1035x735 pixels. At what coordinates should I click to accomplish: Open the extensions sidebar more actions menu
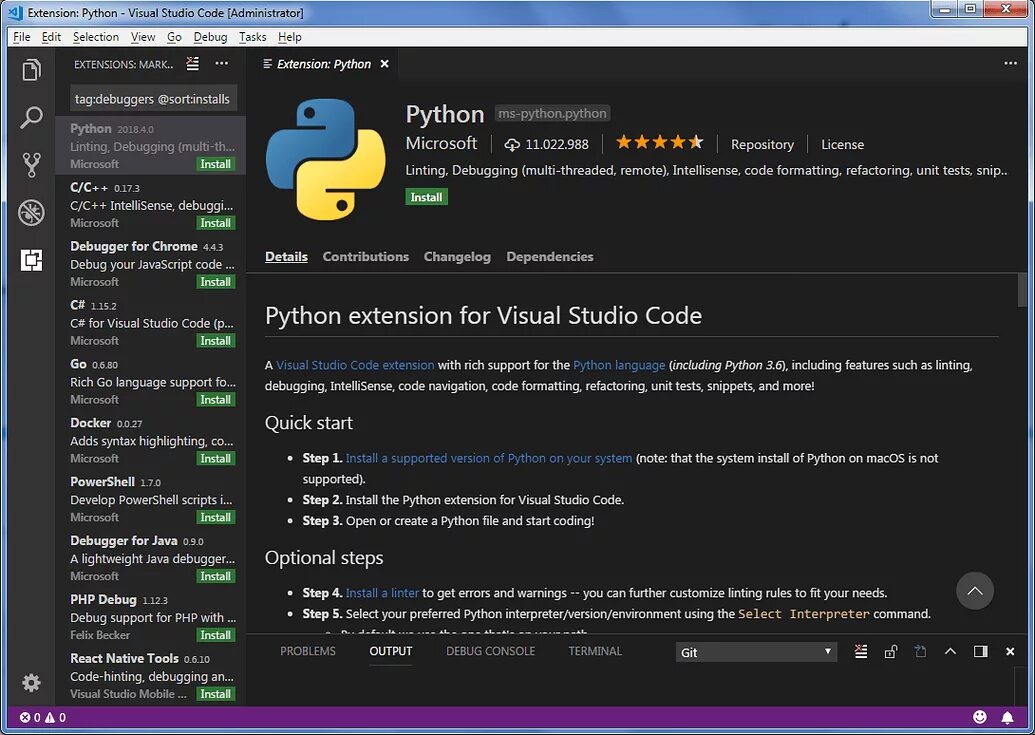coord(222,64)
